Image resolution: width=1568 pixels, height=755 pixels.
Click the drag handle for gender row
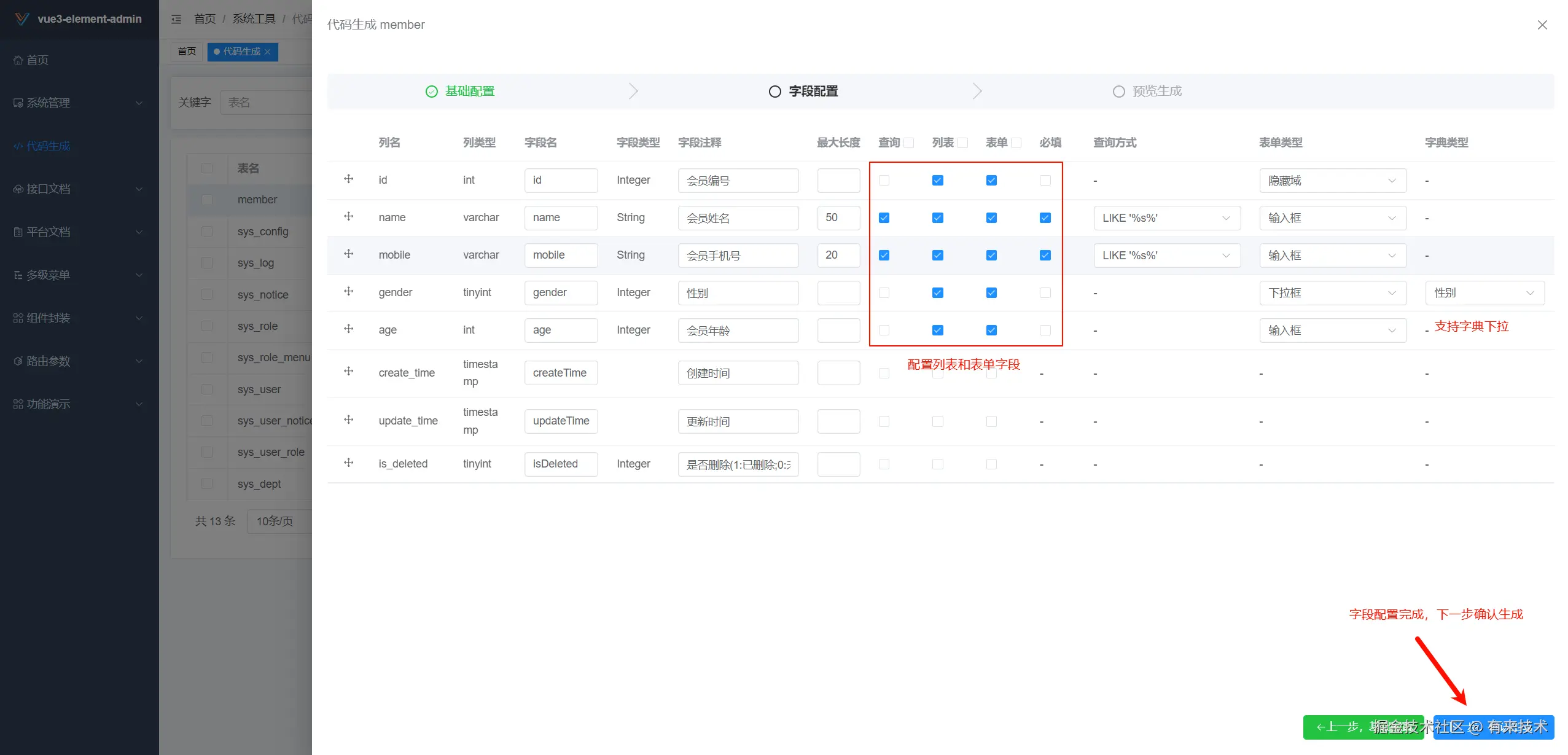click(x=348, y=291)
